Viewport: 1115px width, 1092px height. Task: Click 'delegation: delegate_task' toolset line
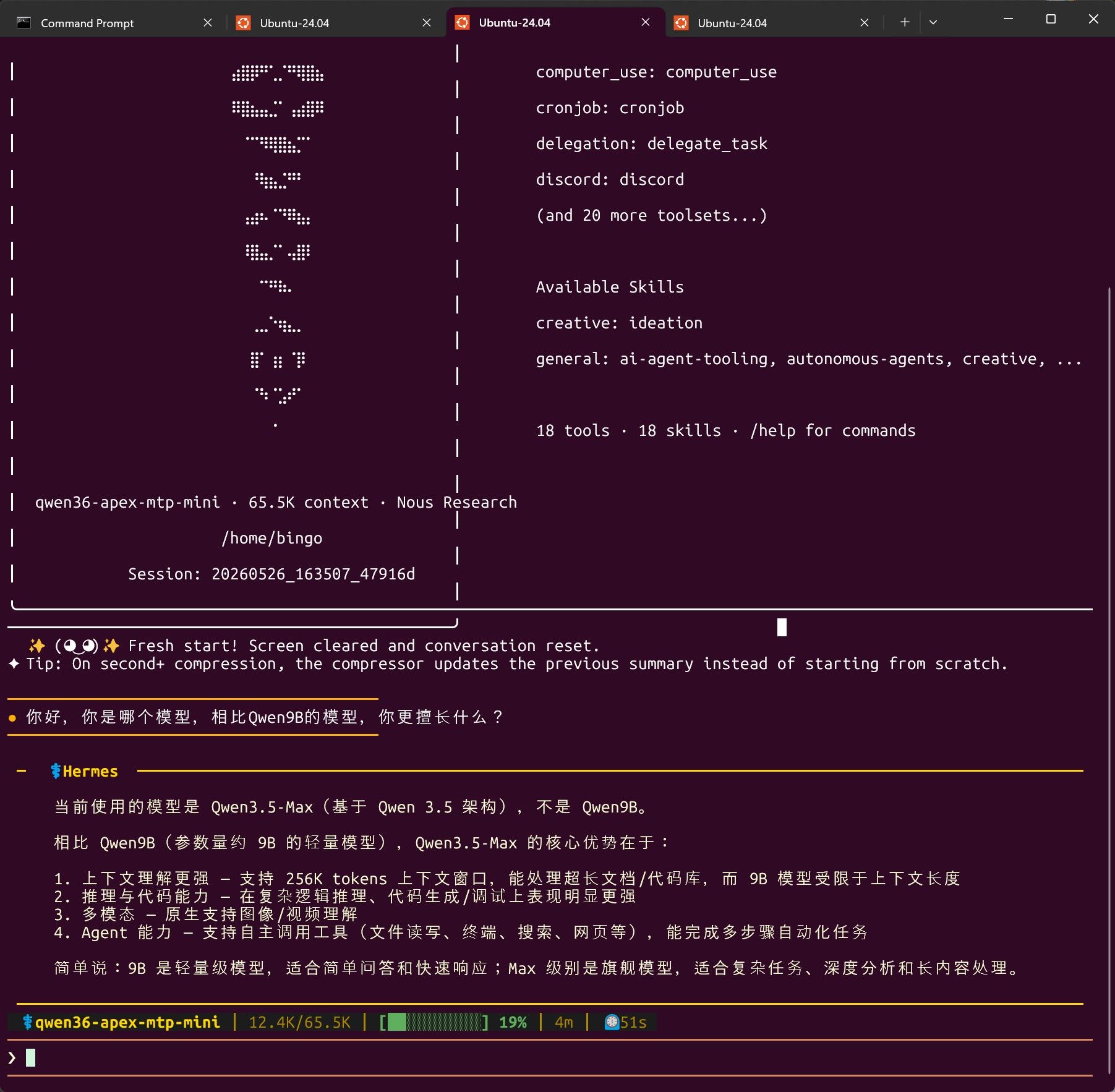[x=651, y=144]
